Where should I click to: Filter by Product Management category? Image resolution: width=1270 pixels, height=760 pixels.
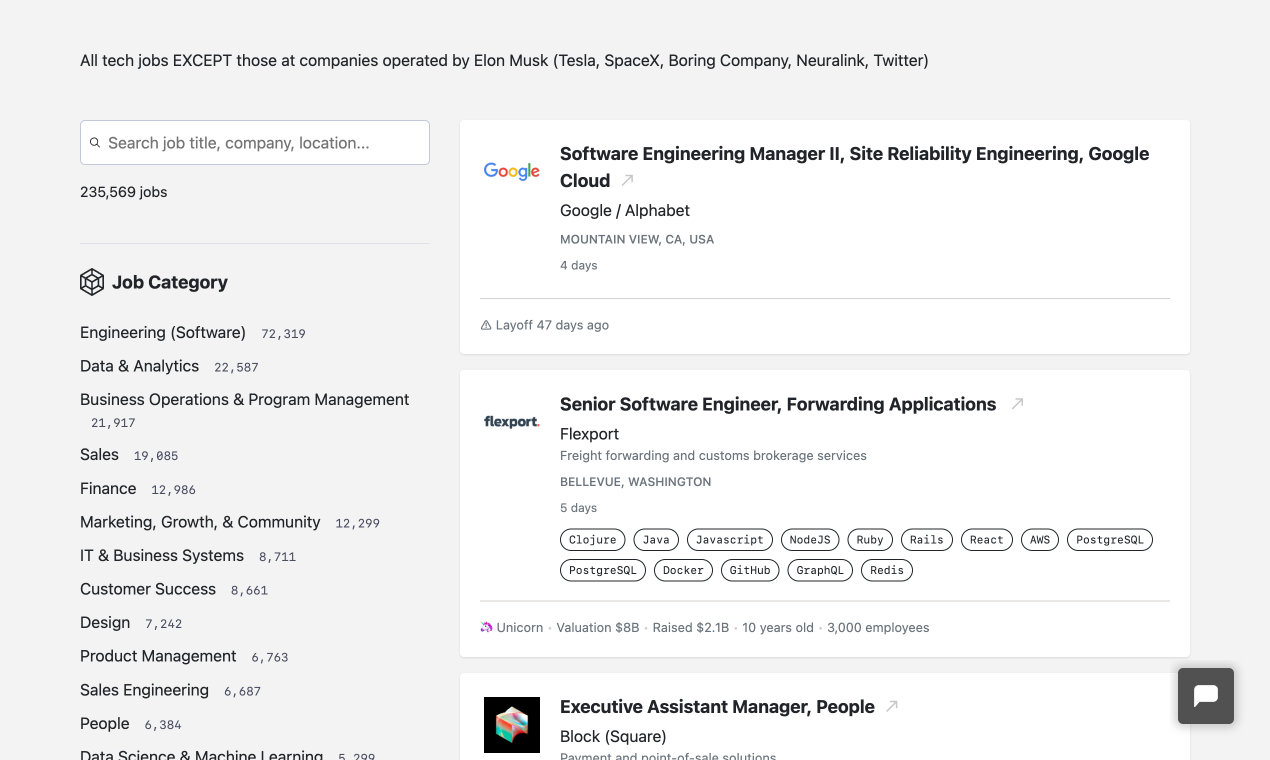pos(158,656)
